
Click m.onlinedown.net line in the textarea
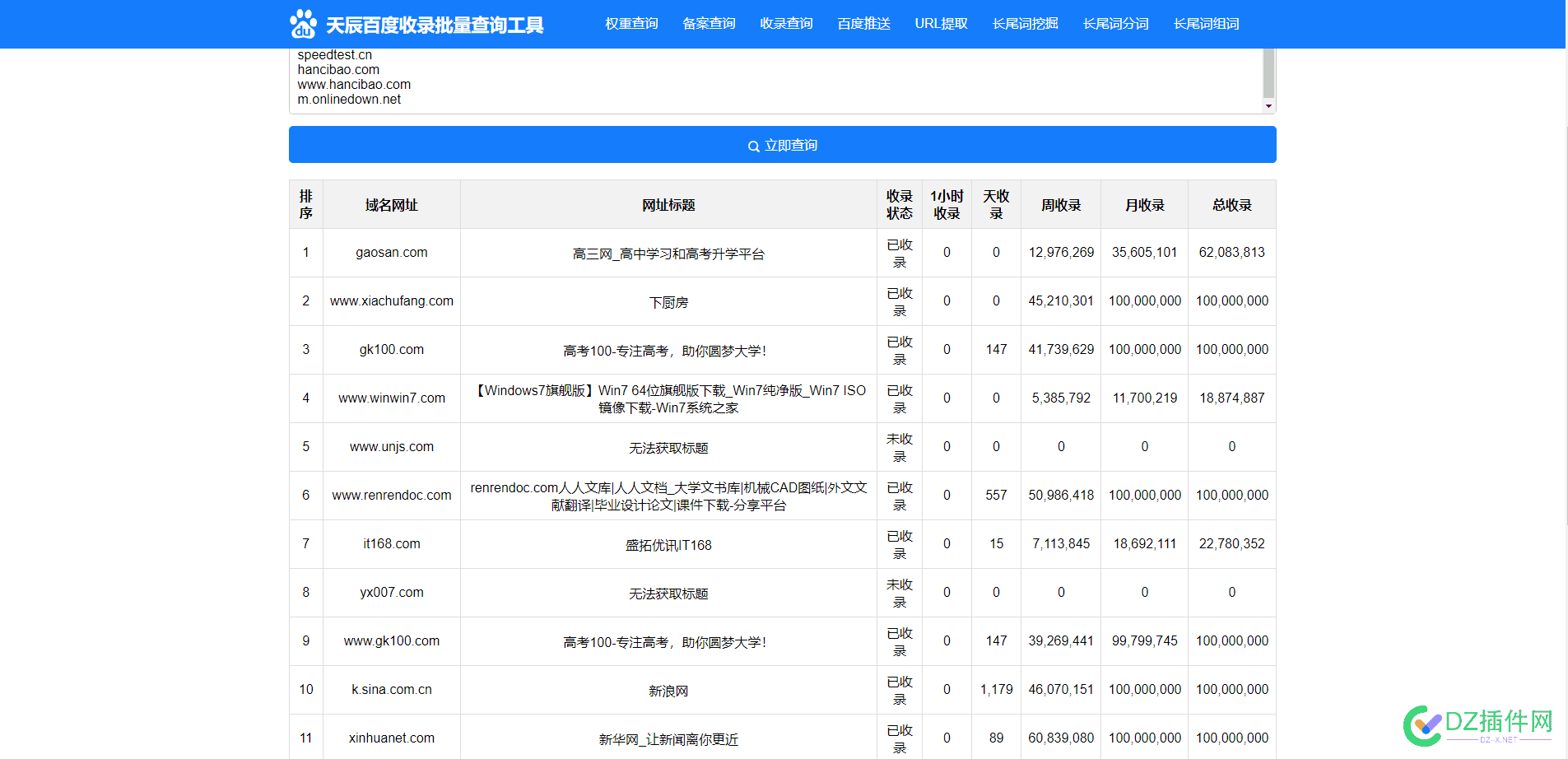point(349,100)
